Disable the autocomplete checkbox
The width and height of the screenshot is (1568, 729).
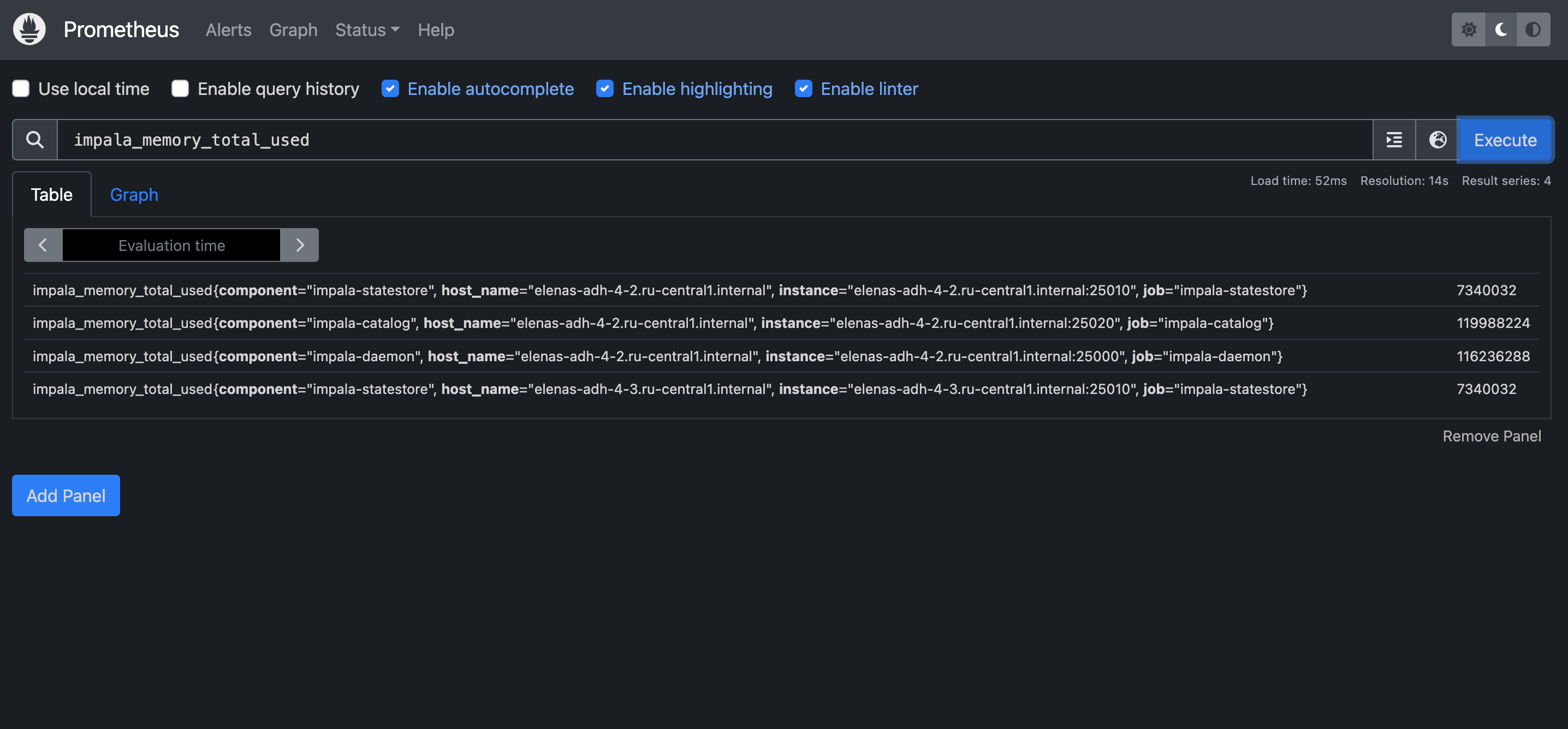(x=390, y=89)
